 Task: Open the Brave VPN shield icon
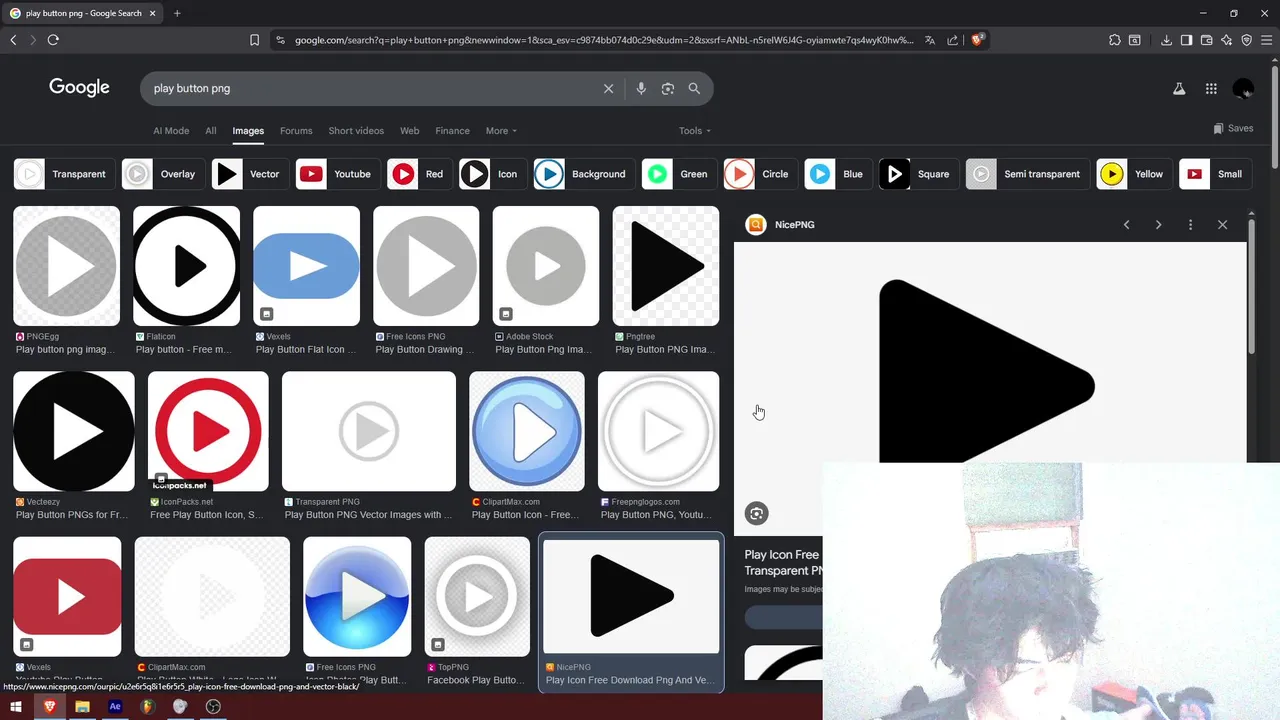1247,40
